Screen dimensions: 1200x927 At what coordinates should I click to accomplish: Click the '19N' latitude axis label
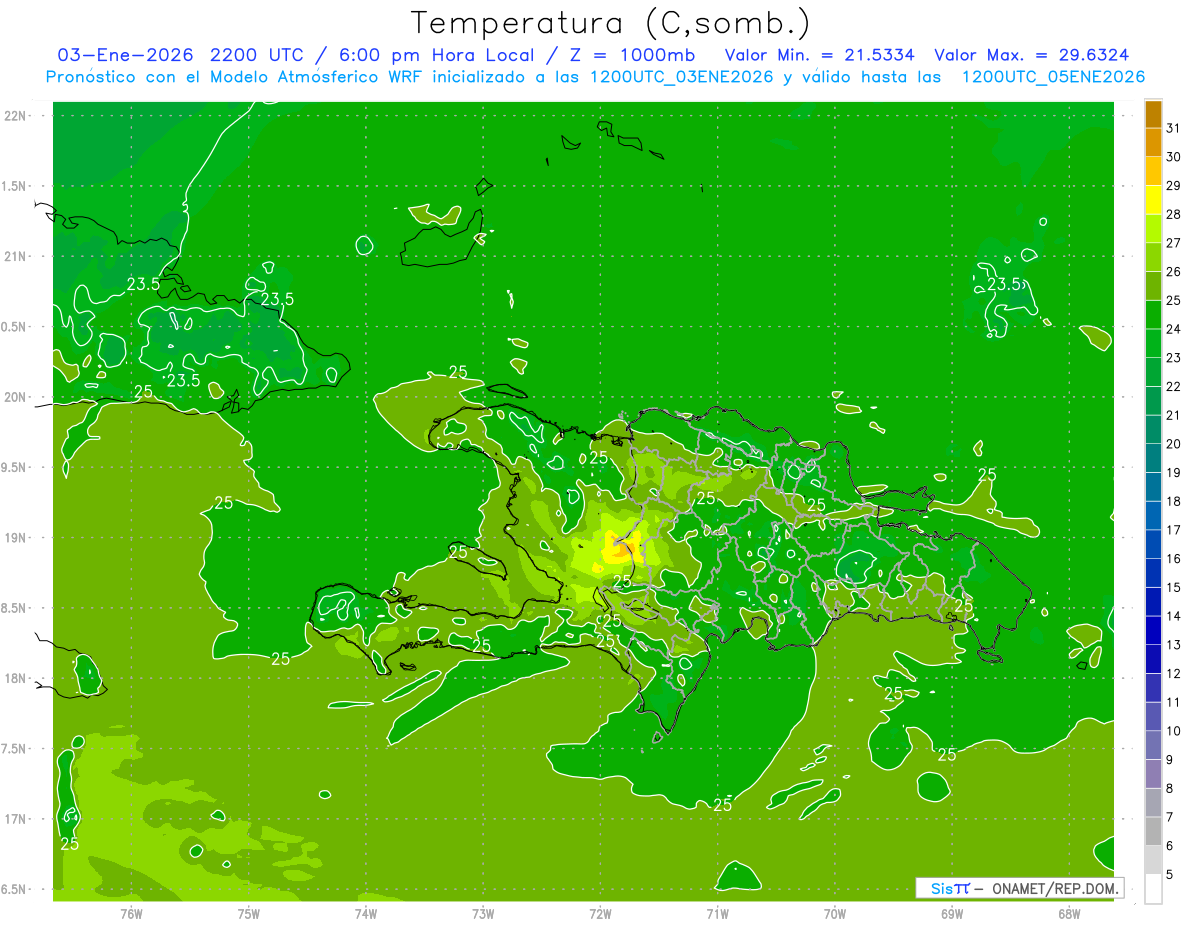tap(16, 538)
